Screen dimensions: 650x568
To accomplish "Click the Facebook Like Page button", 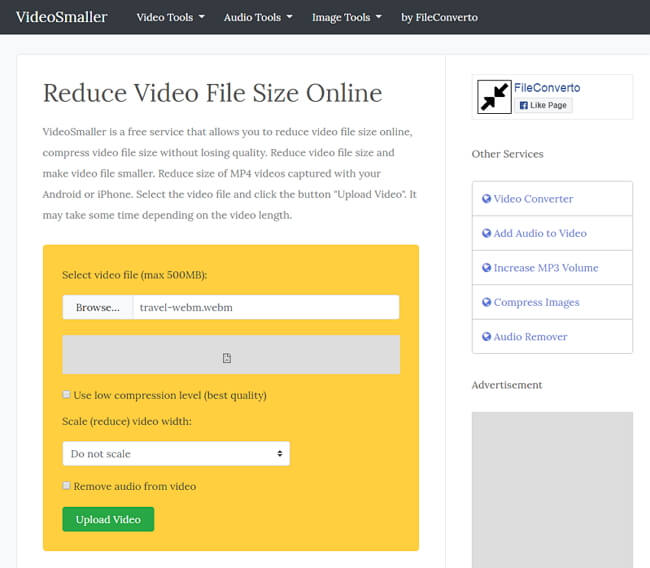I will pos(543,105).
